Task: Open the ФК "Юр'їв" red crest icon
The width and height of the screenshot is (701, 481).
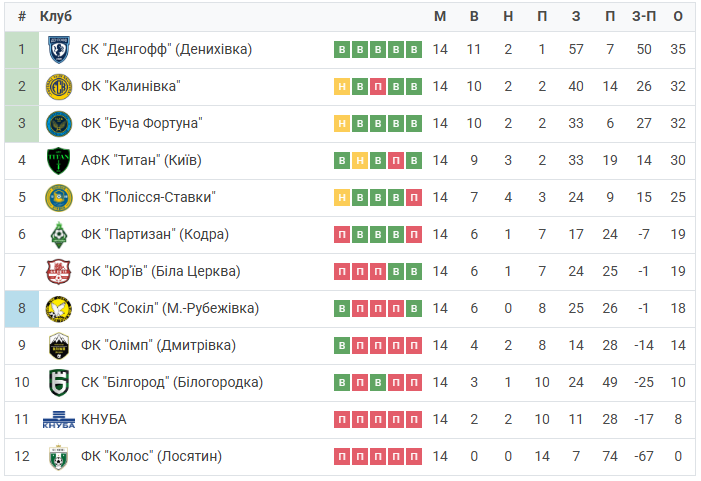Action: pos(59,272)
